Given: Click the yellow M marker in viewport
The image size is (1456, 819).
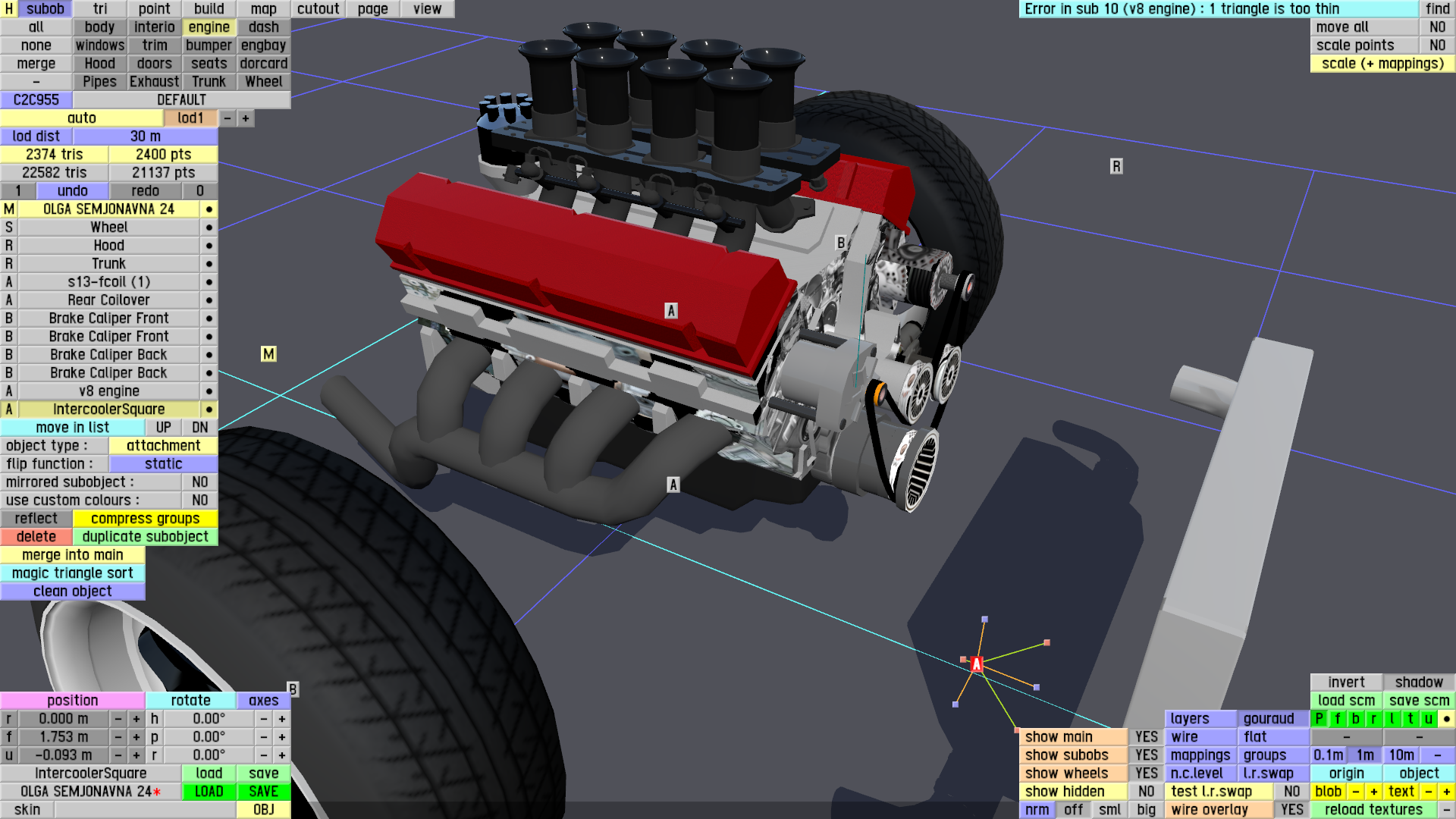Looking at the screenshot, I should tap(268, 354).
